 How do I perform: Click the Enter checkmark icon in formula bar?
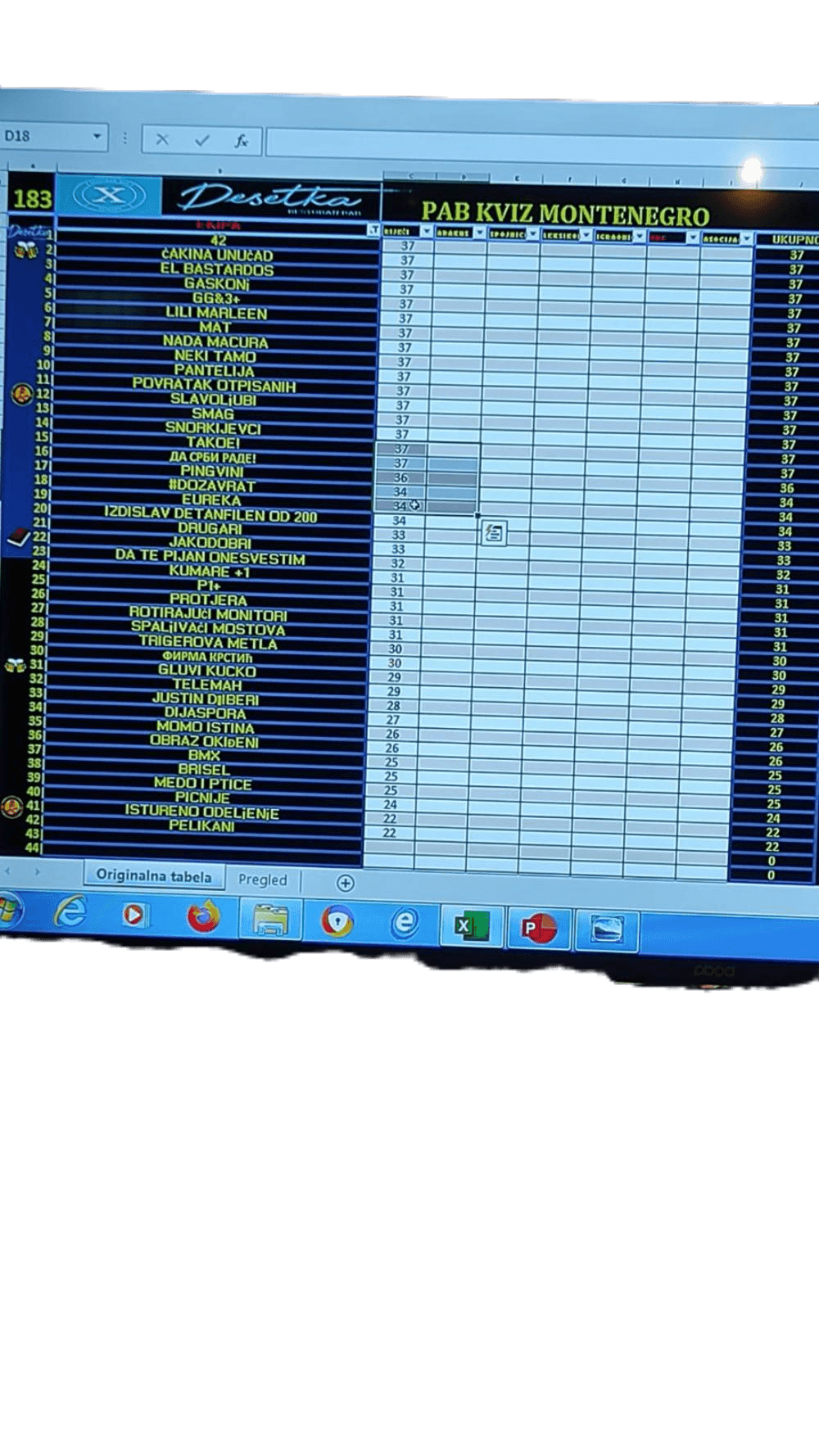201,141
